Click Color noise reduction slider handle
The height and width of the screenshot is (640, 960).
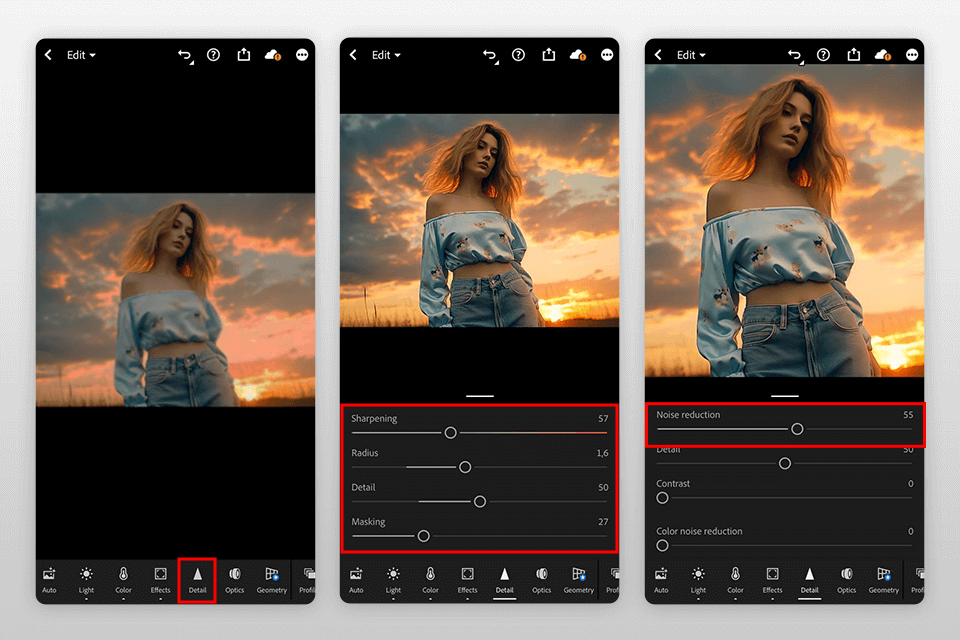point(662,546)
